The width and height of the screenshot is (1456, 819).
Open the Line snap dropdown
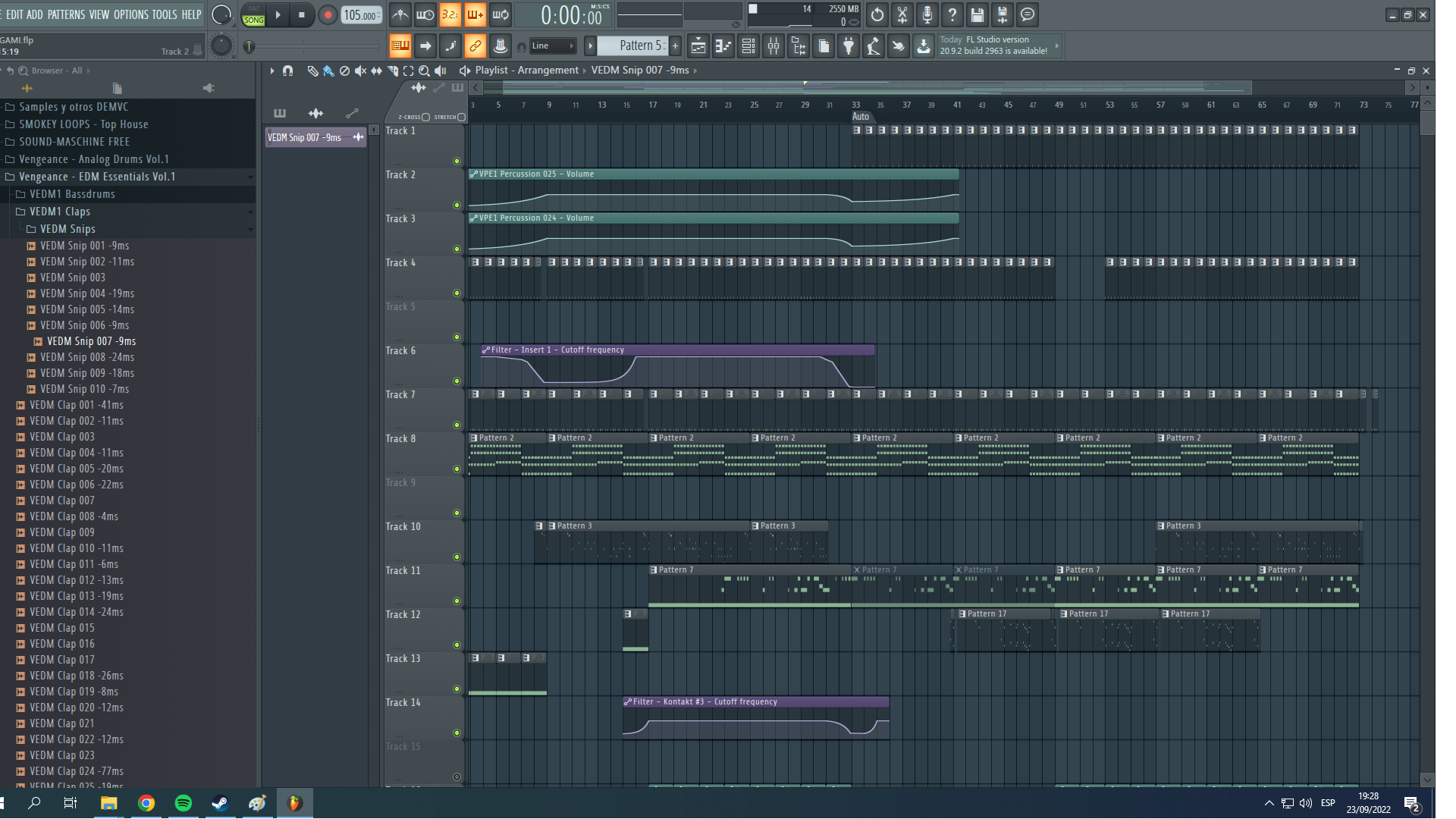[x=552, y=46]
